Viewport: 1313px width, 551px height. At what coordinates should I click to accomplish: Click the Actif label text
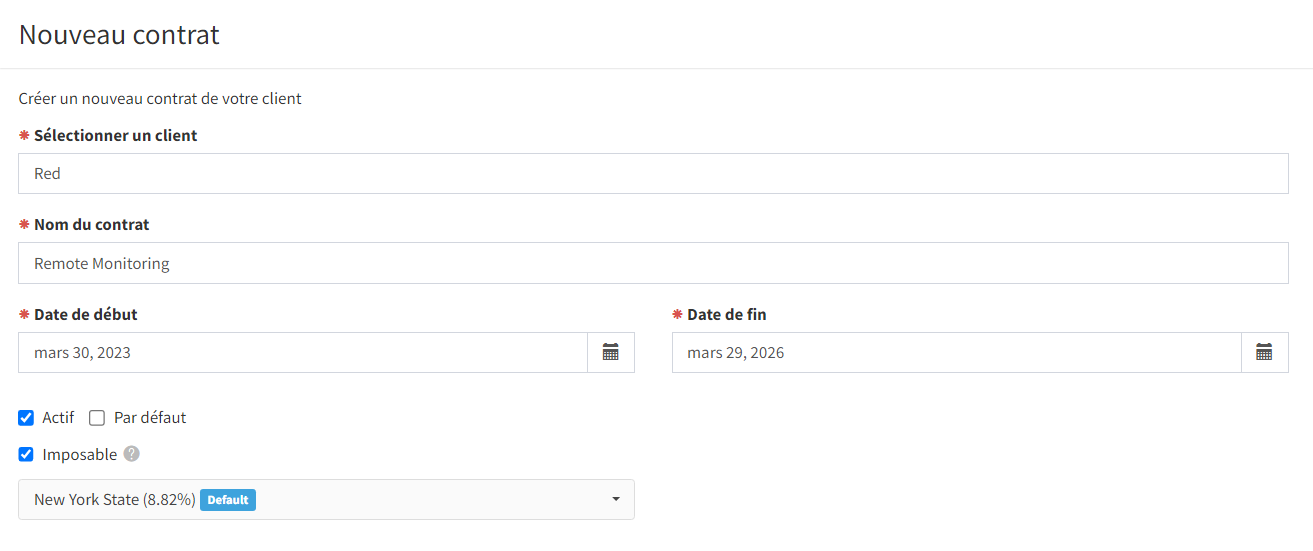(58, 418)
